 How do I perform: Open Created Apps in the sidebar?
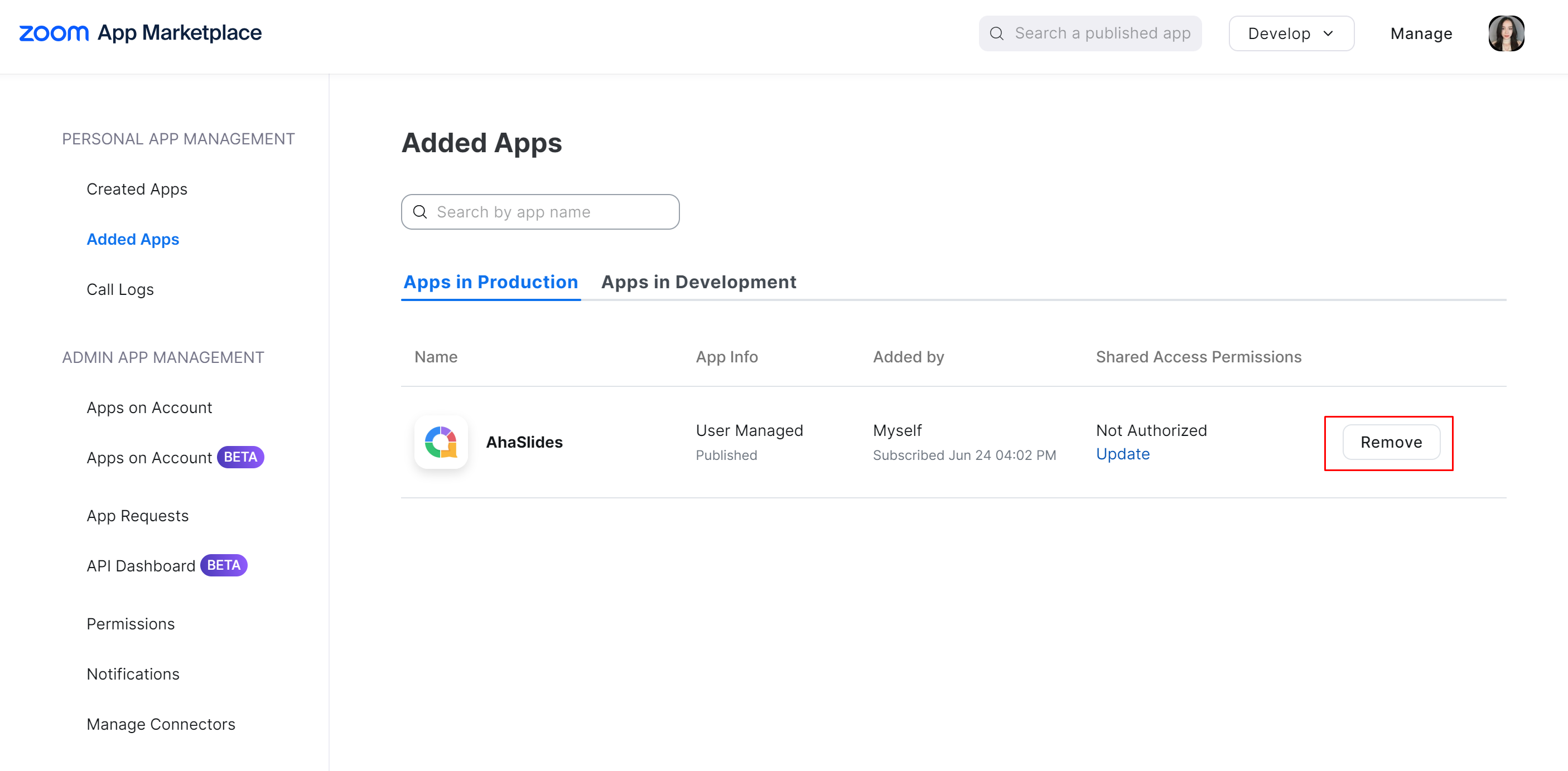click(x=137, y=189)
